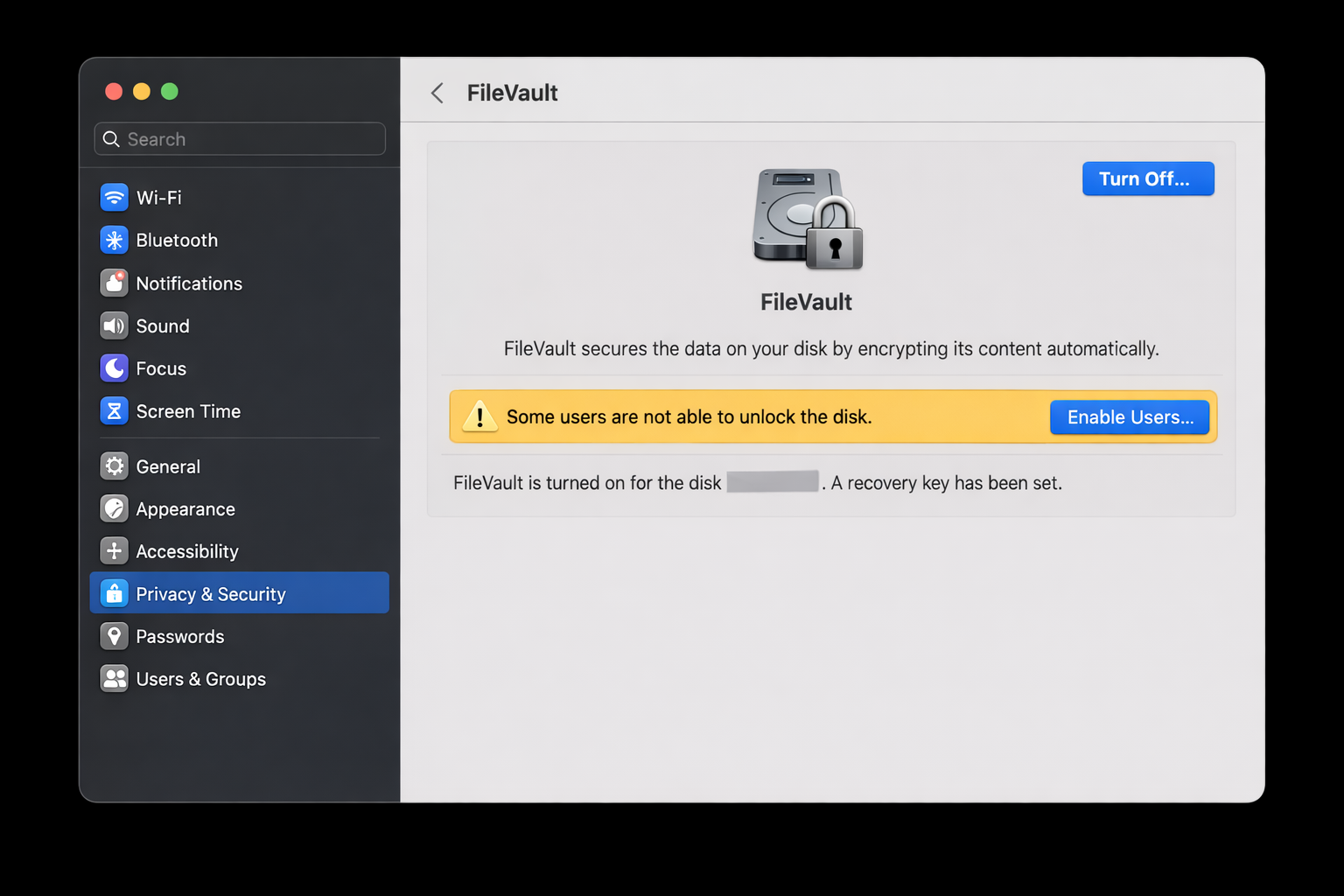Click the Sound speaker icon
This screenshot has height=896, width=1344.
point(114,325)
